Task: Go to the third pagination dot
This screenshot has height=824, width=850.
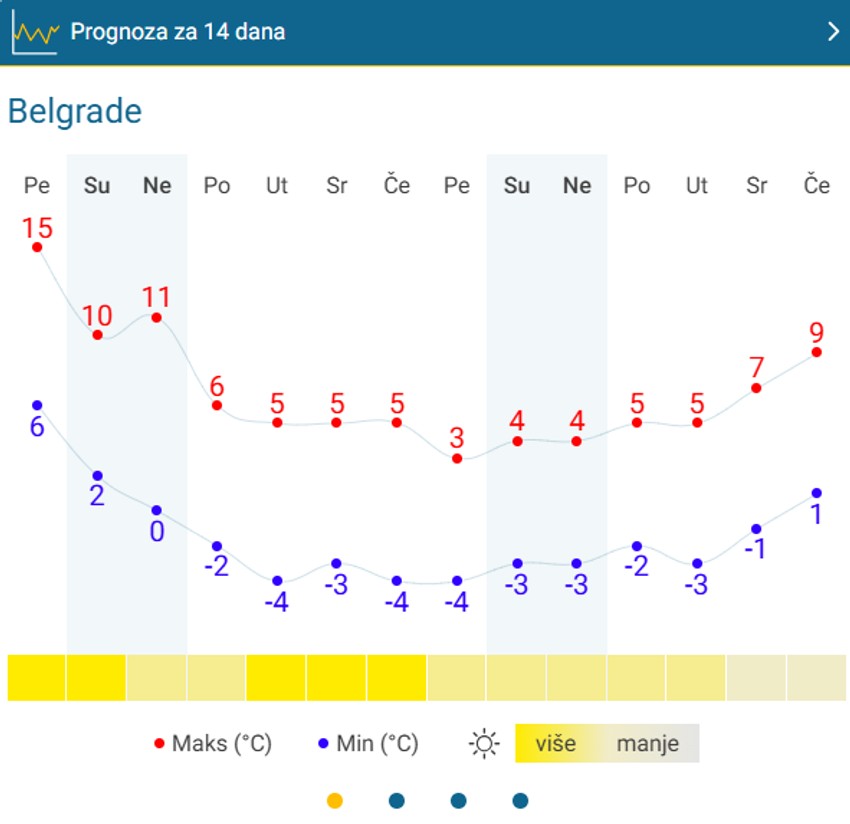Action: (459, 800)
